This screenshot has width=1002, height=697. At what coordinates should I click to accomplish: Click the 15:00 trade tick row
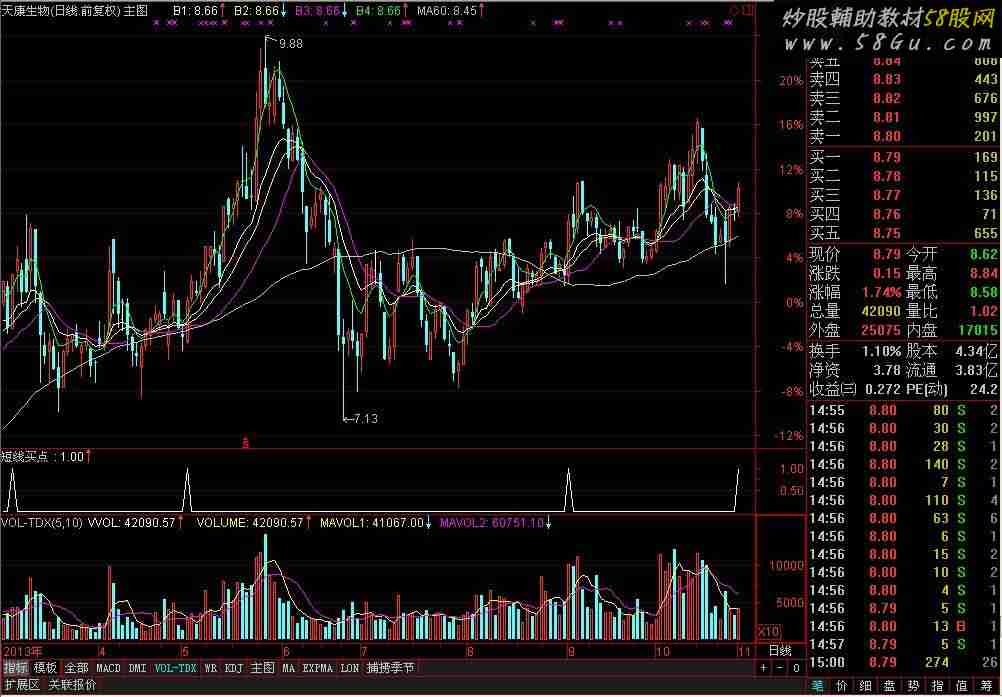(903, 662)
